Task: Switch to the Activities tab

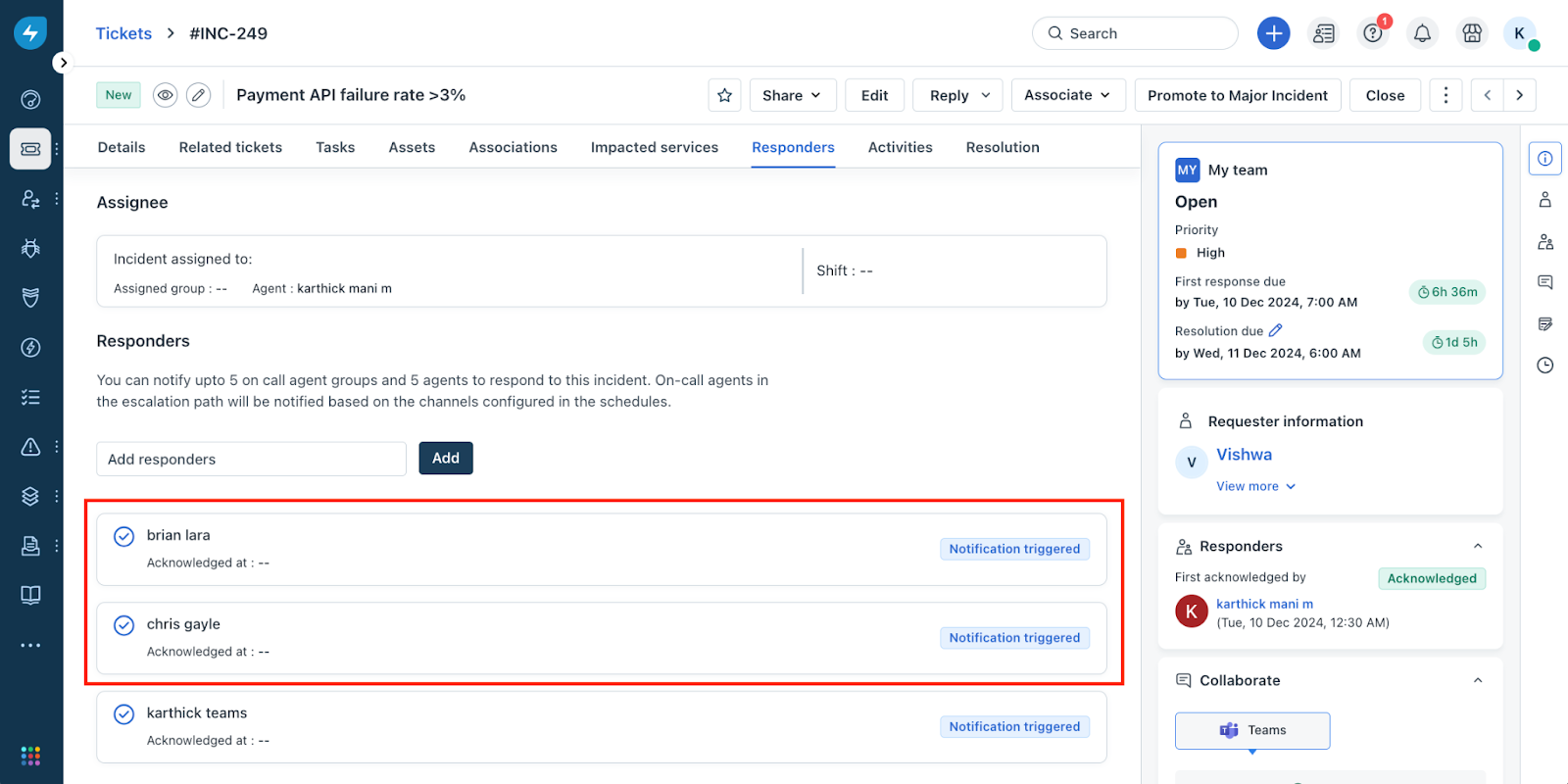Action: pyautogui.click(x=900, y=147)
